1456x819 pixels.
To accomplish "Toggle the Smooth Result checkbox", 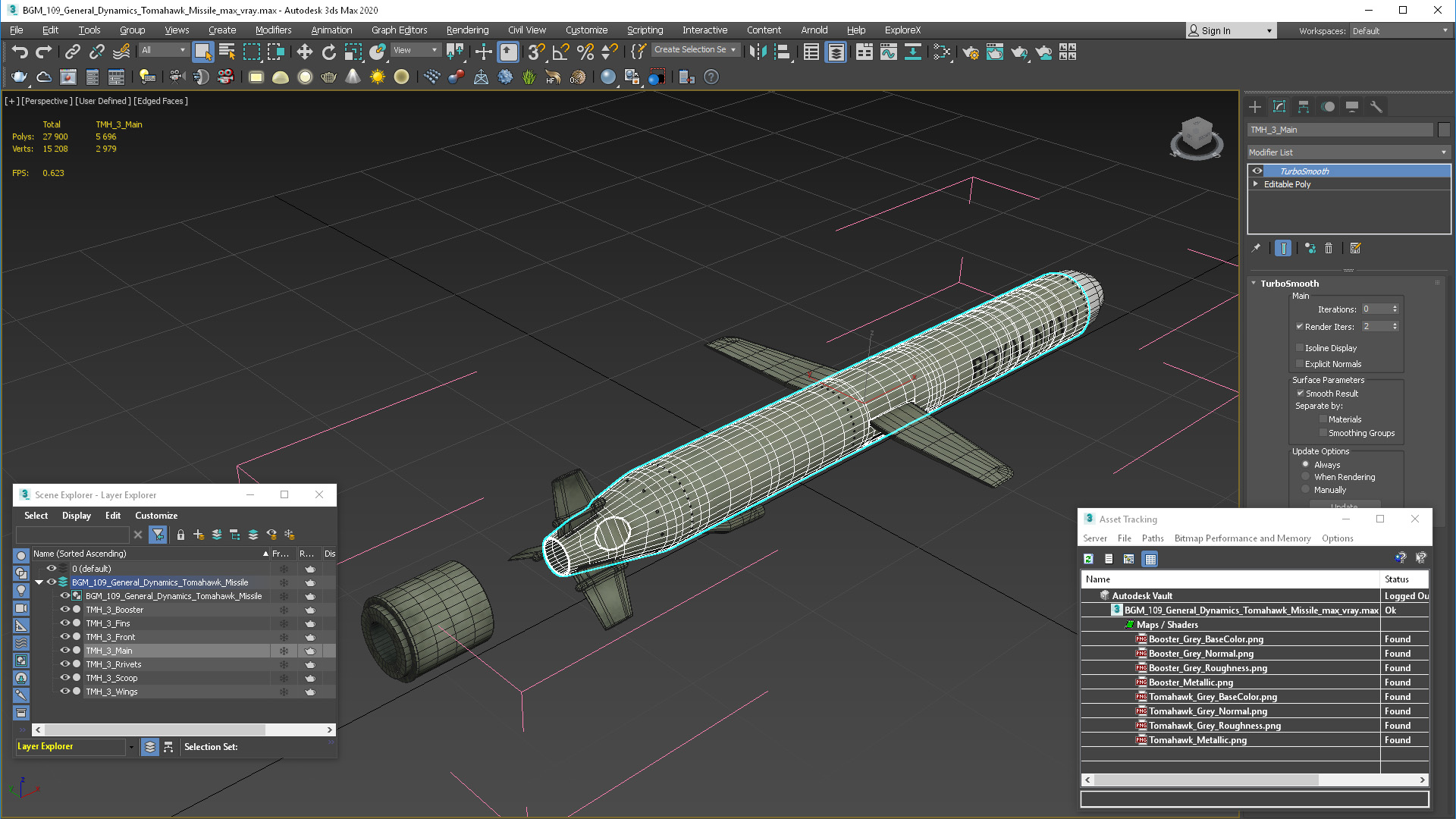I will point(1300,394).
